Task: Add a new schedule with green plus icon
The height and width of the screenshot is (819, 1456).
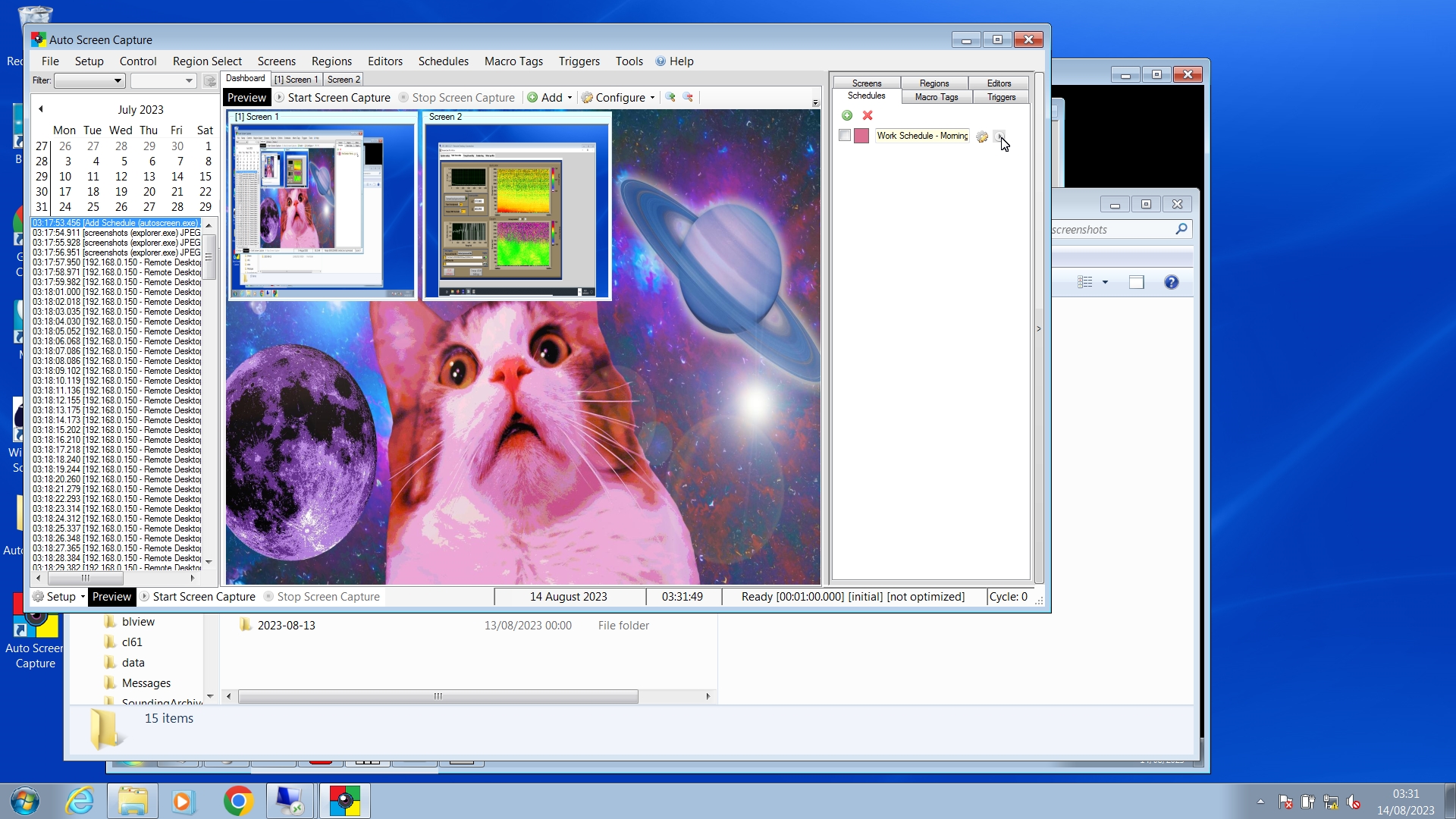Action: 847,115
